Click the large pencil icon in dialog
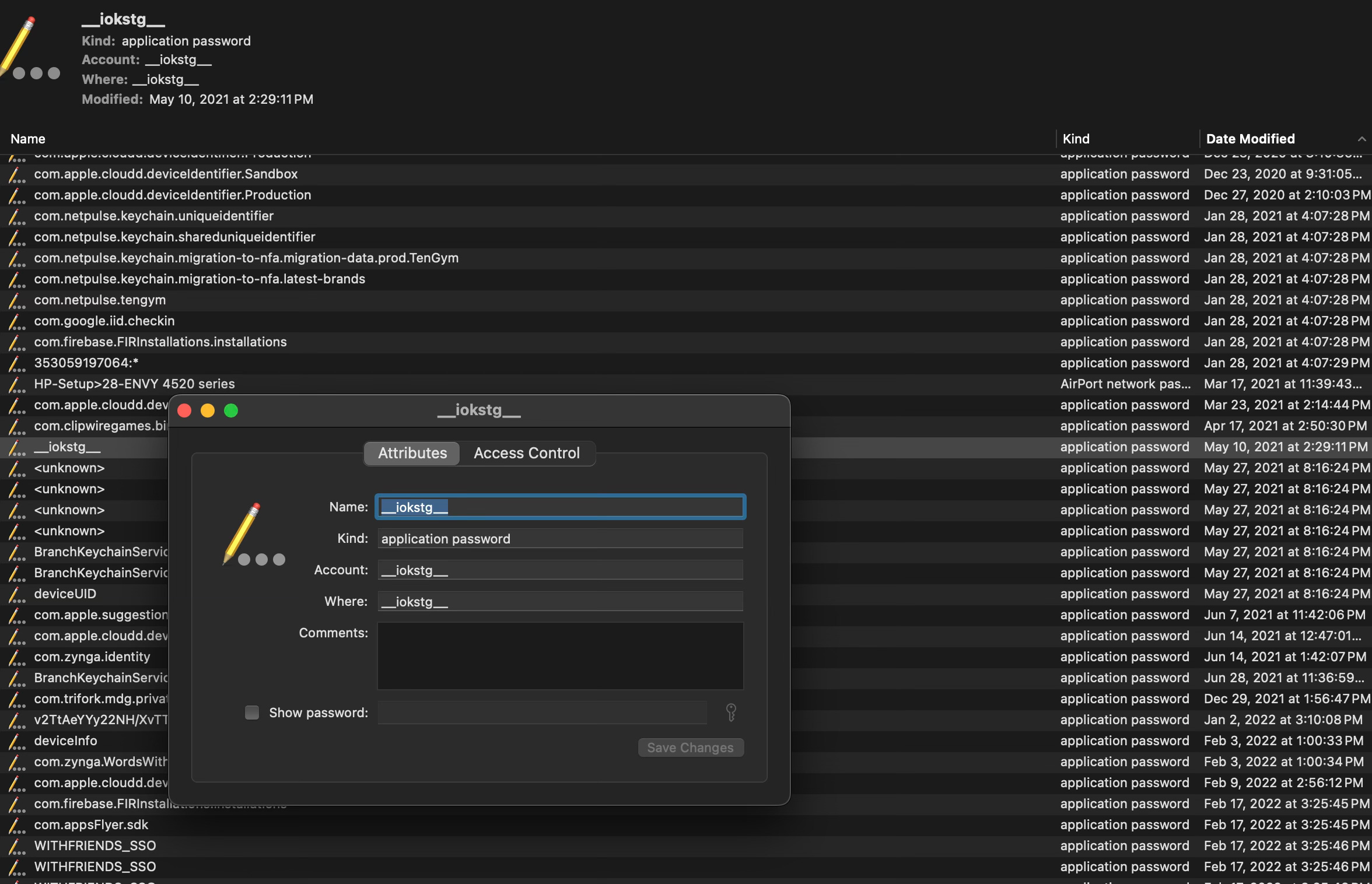This screenshot has height=884, width=1372. (x=242, y=532)
